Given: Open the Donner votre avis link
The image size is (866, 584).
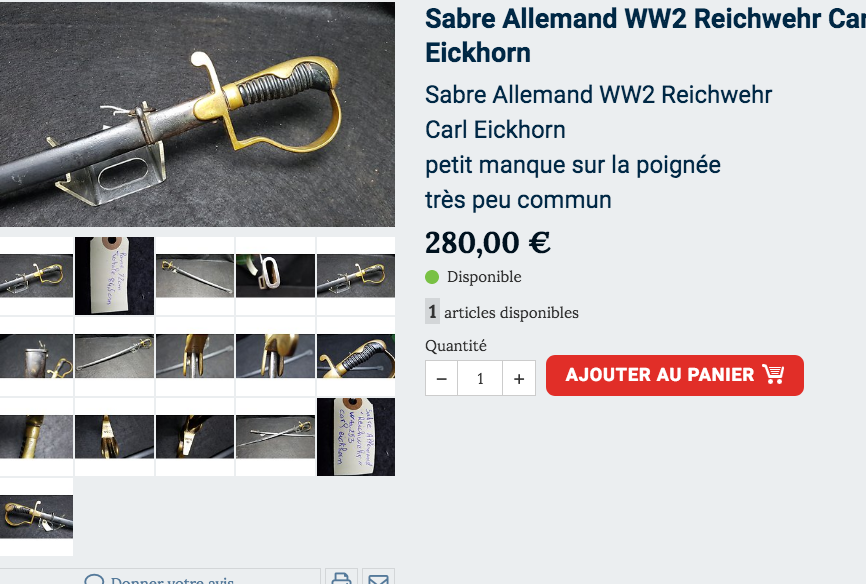Looking at the screenshot, I should 172,580.
